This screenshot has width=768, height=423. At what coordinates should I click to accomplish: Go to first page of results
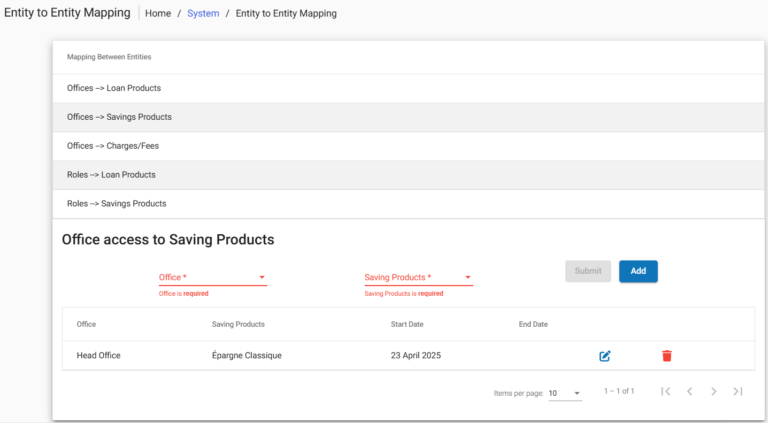pos(666,392)
